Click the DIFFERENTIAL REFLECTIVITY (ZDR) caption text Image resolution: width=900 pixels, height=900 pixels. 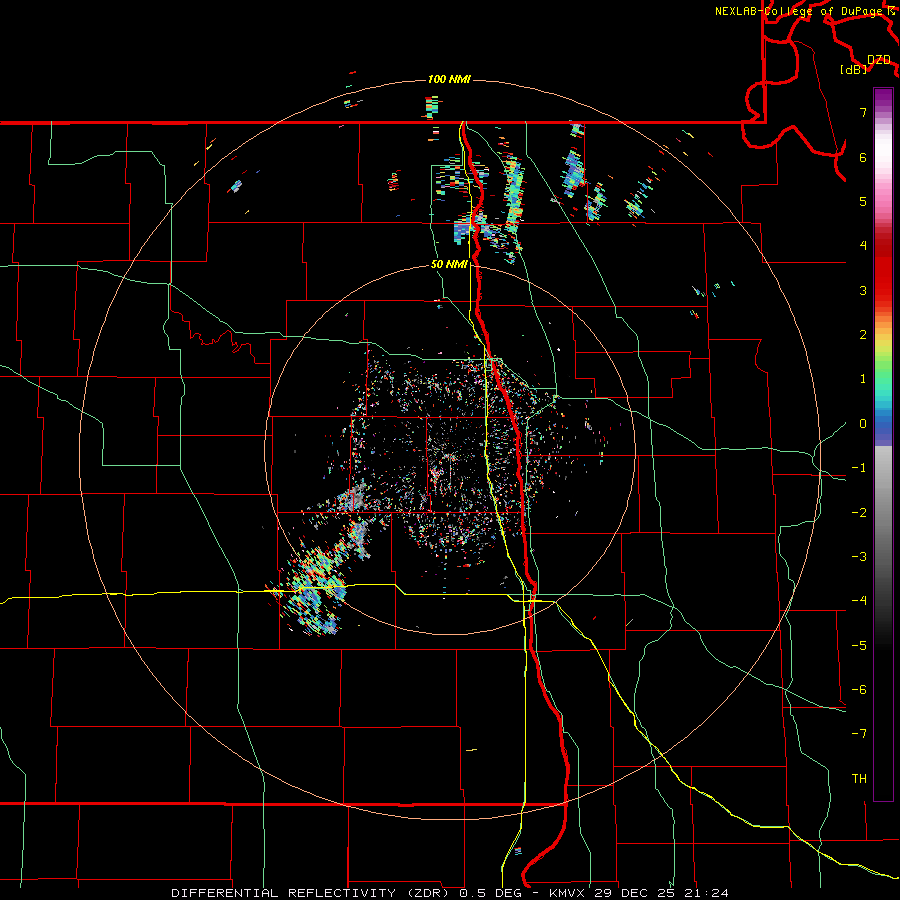[x=312, y=893]
